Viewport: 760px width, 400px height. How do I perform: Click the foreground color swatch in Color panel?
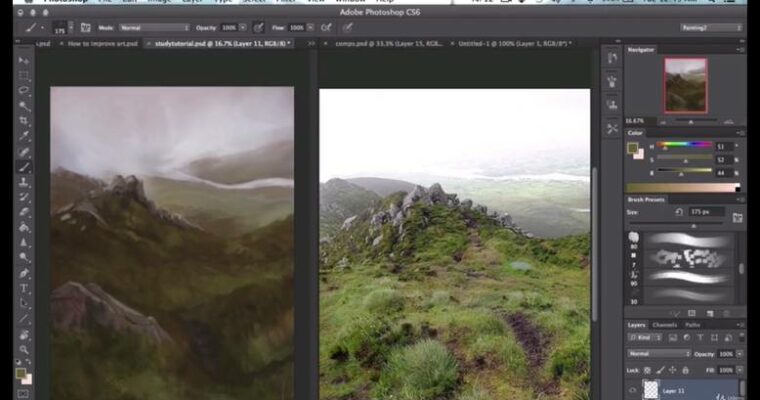tap(632, 148)
